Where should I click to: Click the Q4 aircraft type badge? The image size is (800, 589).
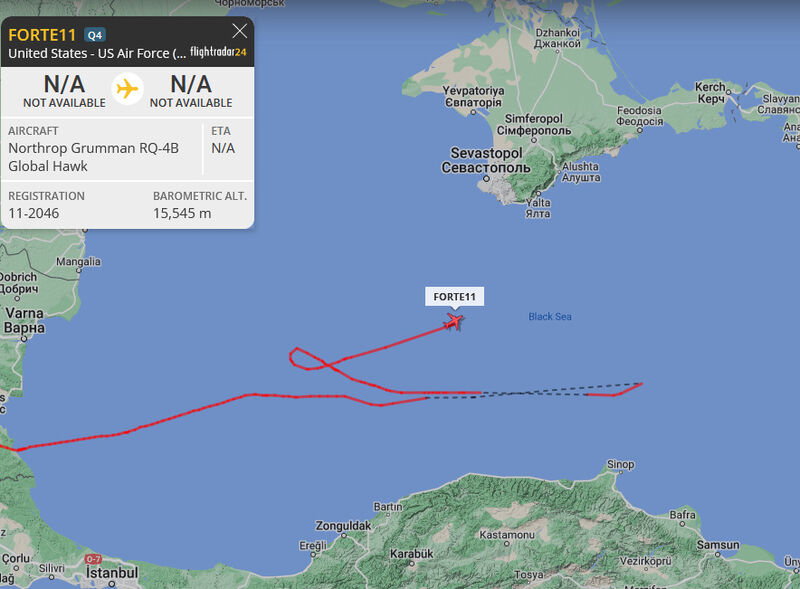point(95,35)
